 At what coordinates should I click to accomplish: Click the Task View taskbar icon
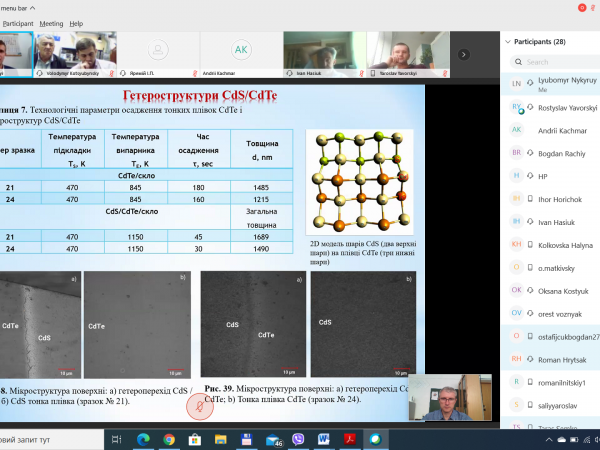[117, 439]
